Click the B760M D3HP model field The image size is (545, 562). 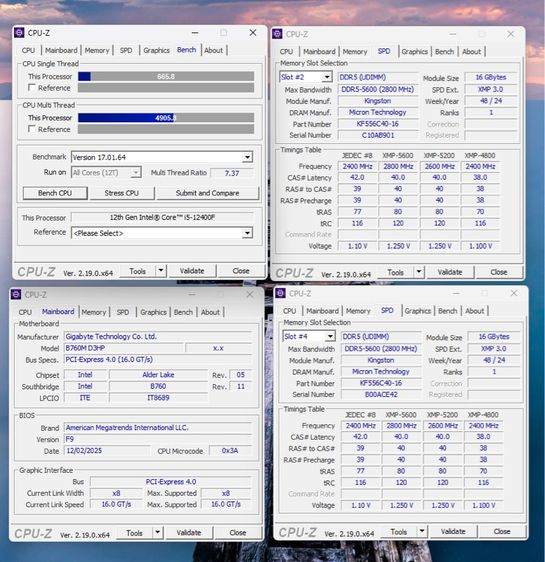pos(123,348)
